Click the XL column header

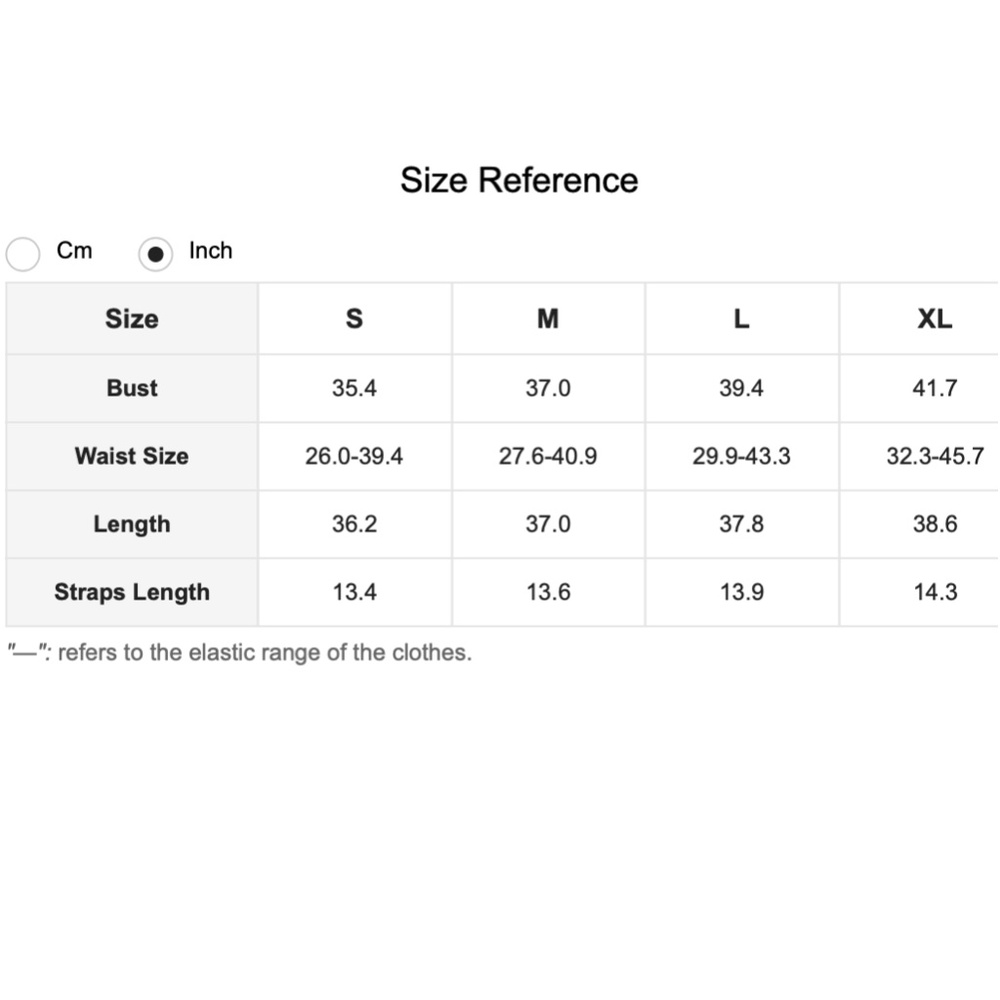pos(934,319)
